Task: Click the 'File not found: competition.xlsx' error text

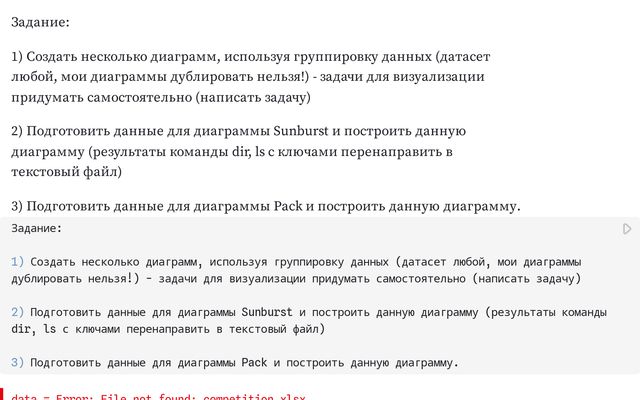Action: (203, 397)
